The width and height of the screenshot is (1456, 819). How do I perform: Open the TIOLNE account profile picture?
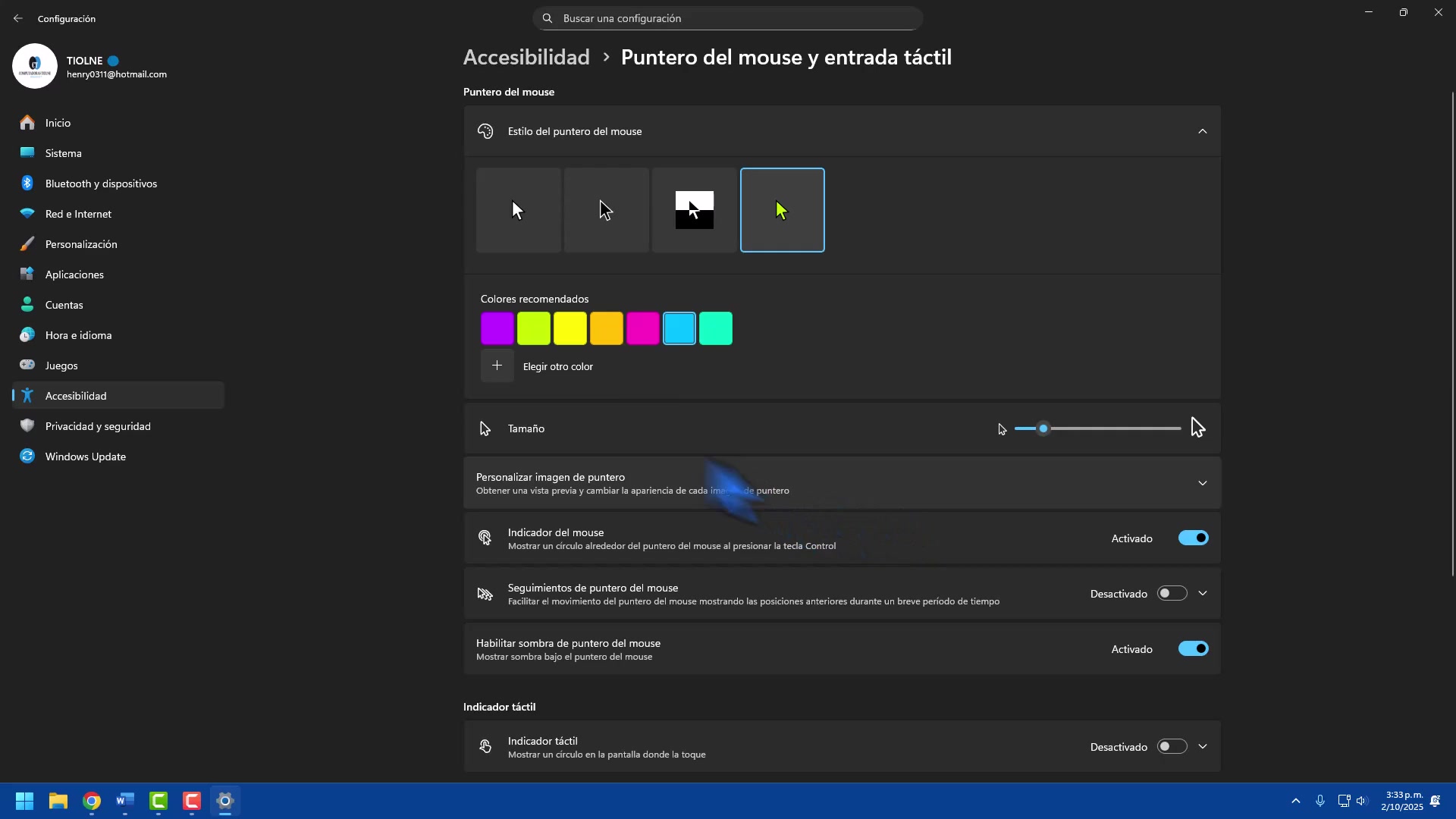point(35,66)
